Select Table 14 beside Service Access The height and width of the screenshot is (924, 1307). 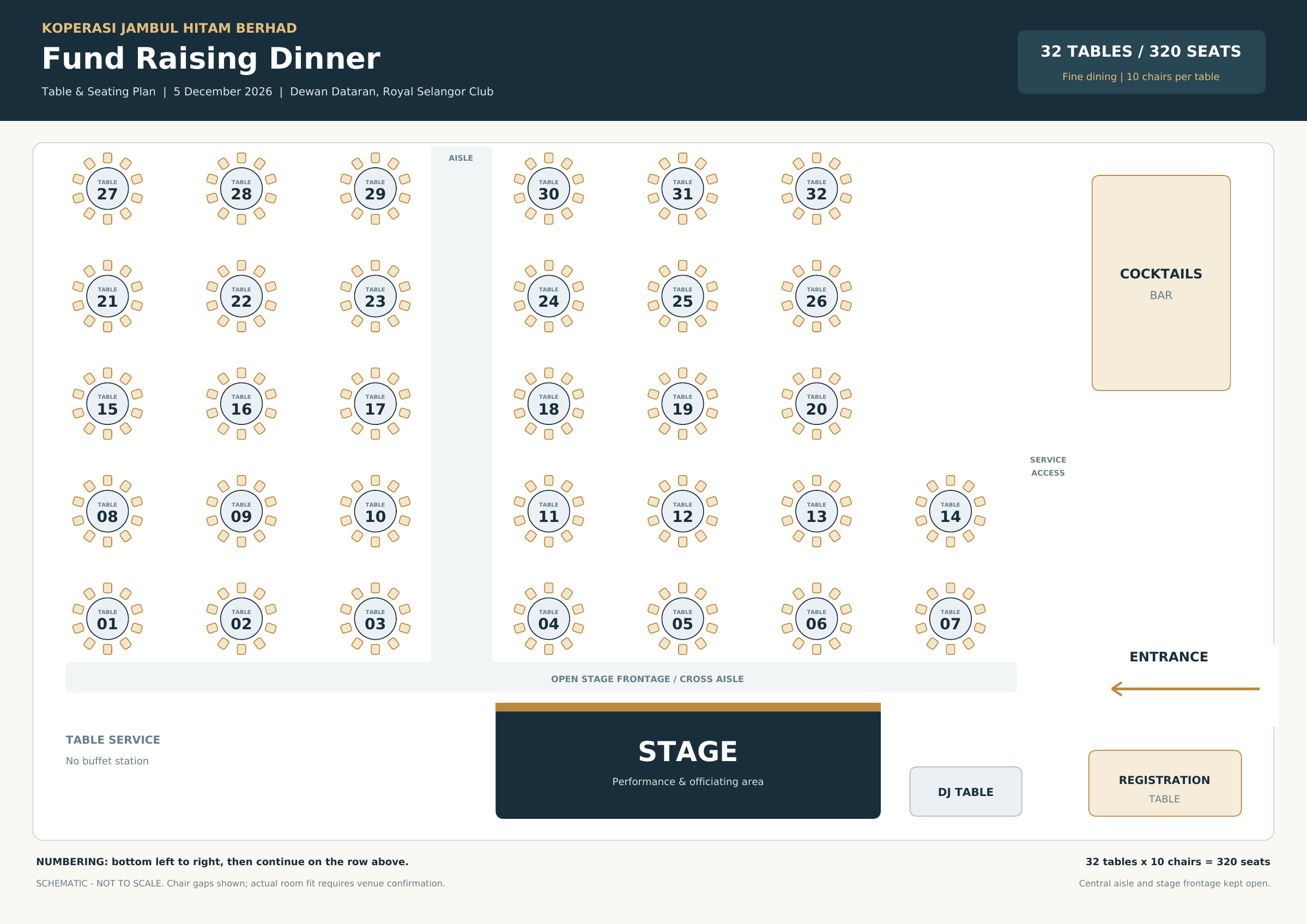950,511
